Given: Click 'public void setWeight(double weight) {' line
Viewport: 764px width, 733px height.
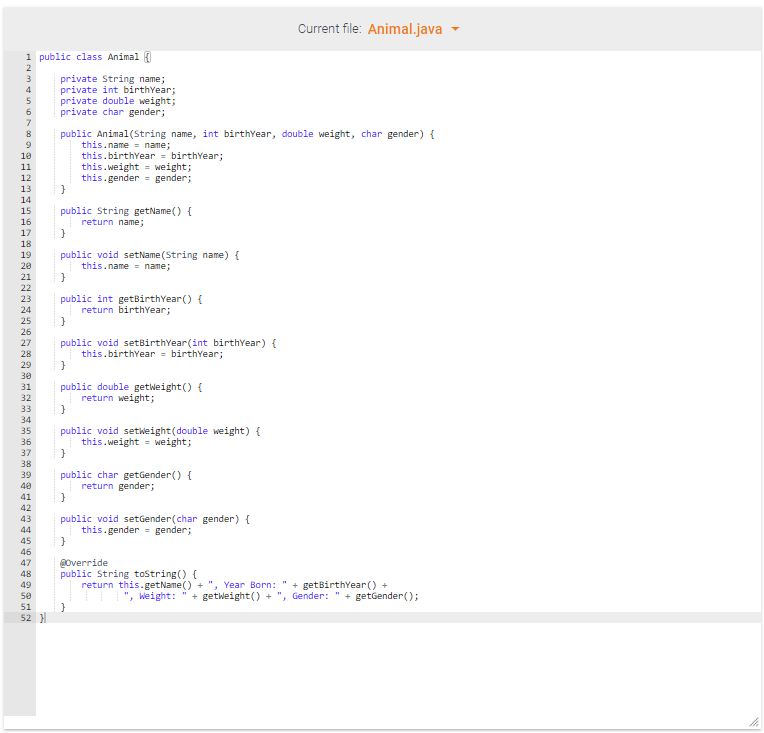Looking at the screenshot, I should [x=160, y=431].
